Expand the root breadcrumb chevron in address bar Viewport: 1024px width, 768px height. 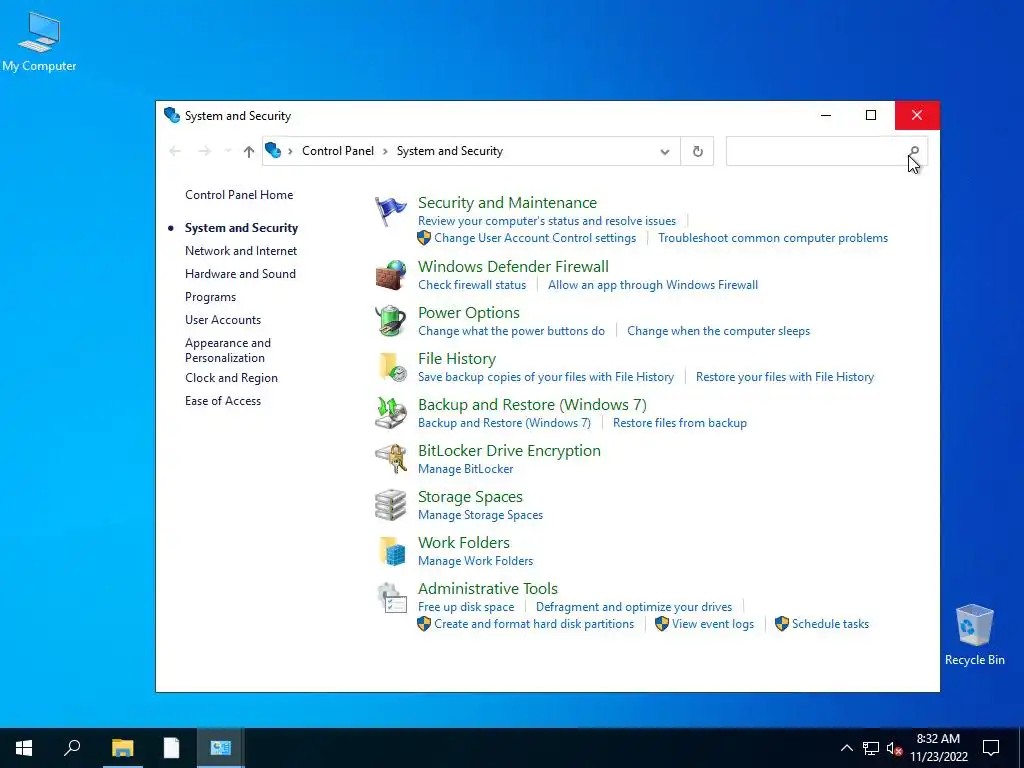(x=290, y=152)
